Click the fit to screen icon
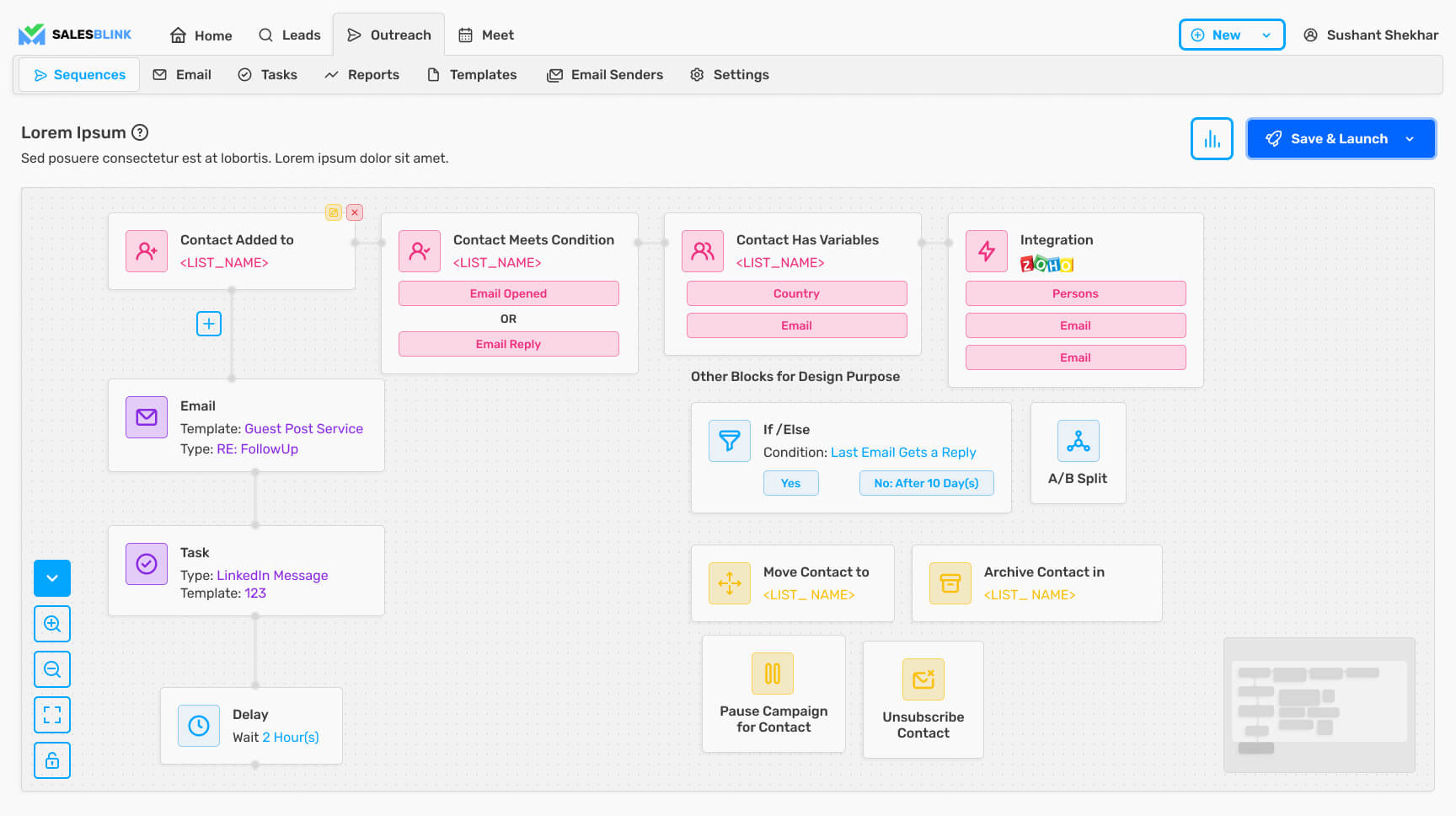1456x816 pixels. pos(52,715)
